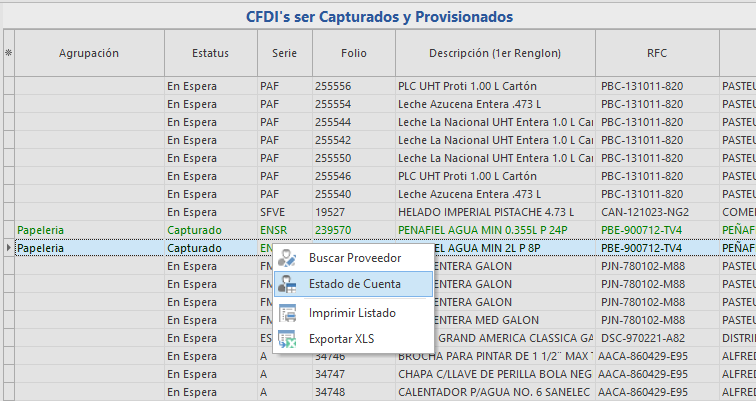Viewport: 756px width, 401px height.
Task: Select folio 255544 cell
Action: pyautogui.click(x=354, y=122)
